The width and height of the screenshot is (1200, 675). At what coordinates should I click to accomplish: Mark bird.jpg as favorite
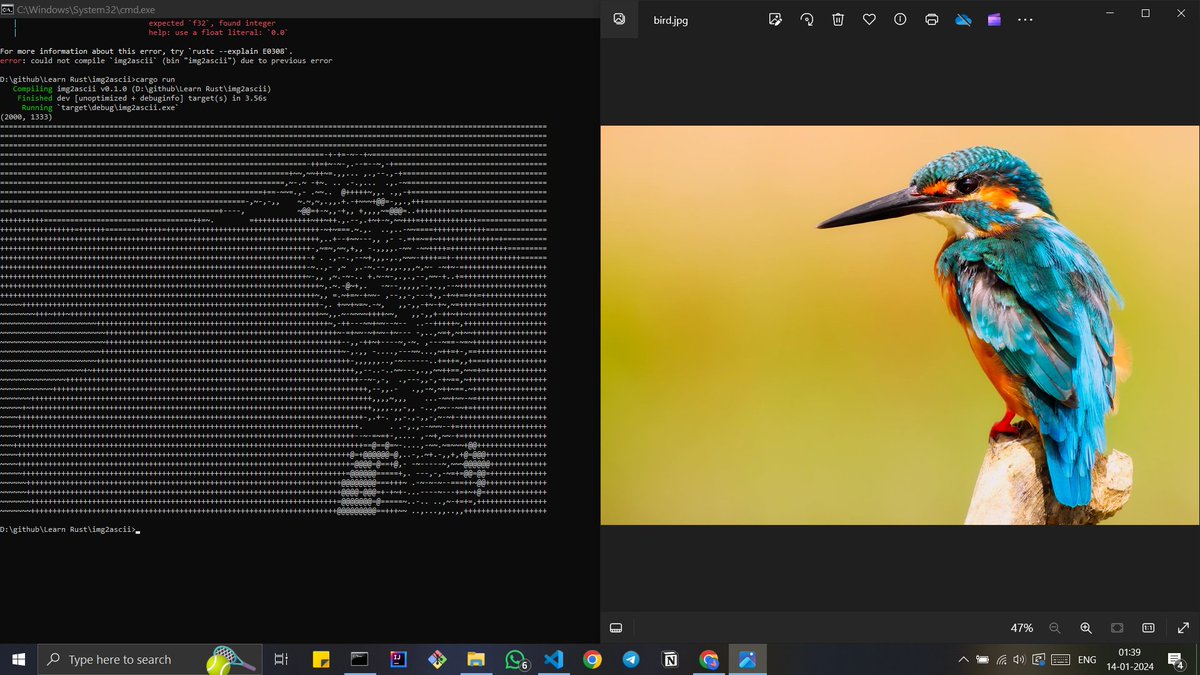pyautogui.click(x=869, y=19)
